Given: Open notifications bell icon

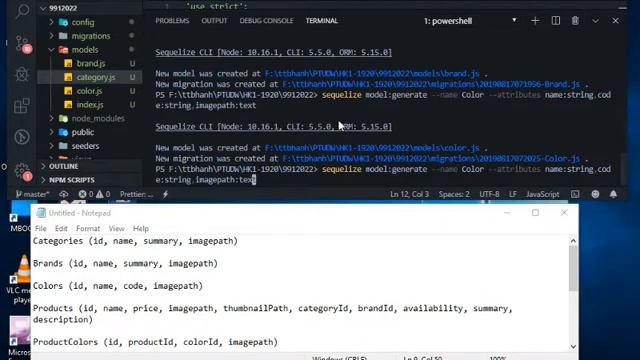Looking at the screenshot, I should click(613, 194).
